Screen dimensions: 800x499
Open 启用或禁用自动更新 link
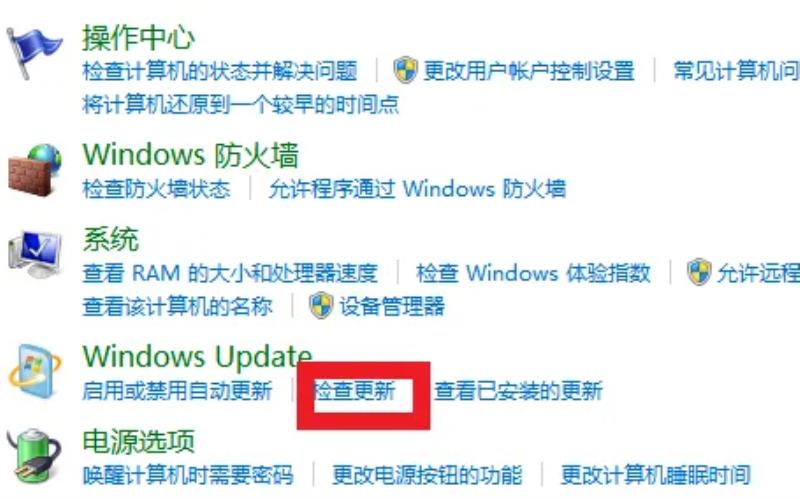[x=177, y=391]
